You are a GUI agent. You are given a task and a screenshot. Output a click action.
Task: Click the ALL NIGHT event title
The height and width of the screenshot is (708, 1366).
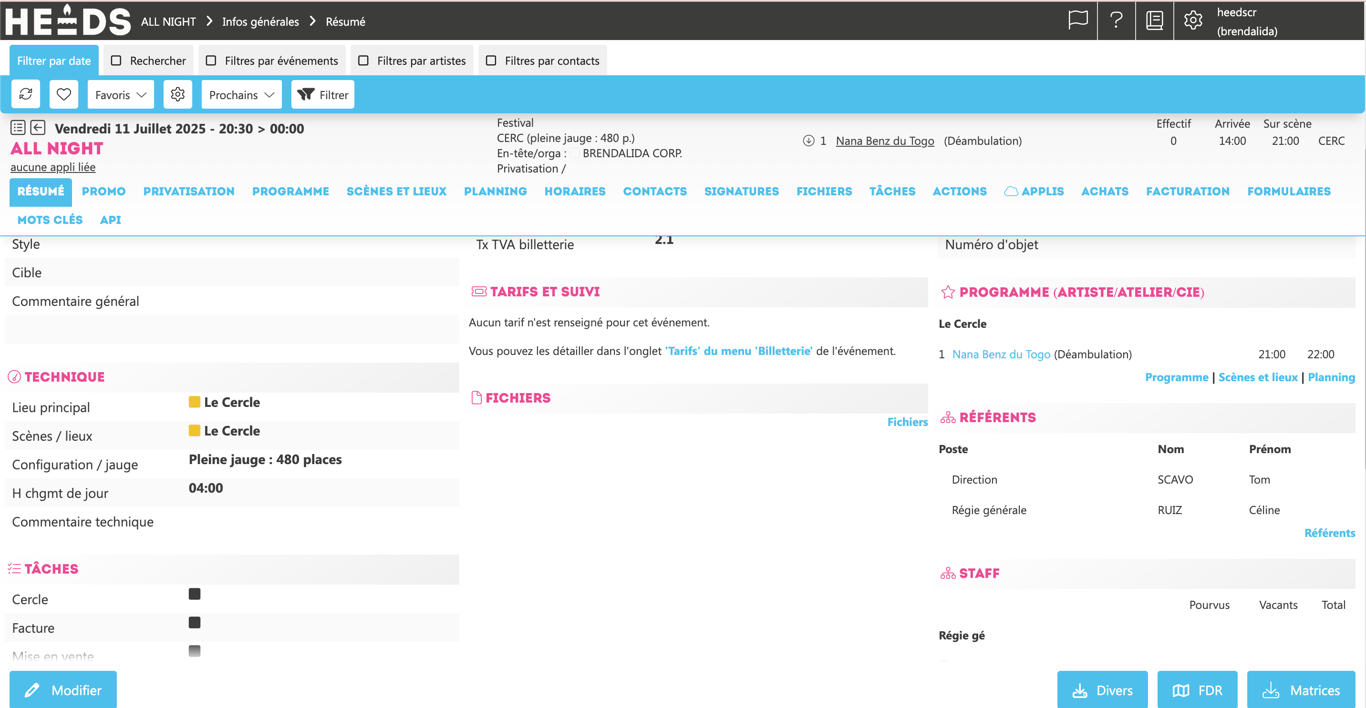[57, 148]
